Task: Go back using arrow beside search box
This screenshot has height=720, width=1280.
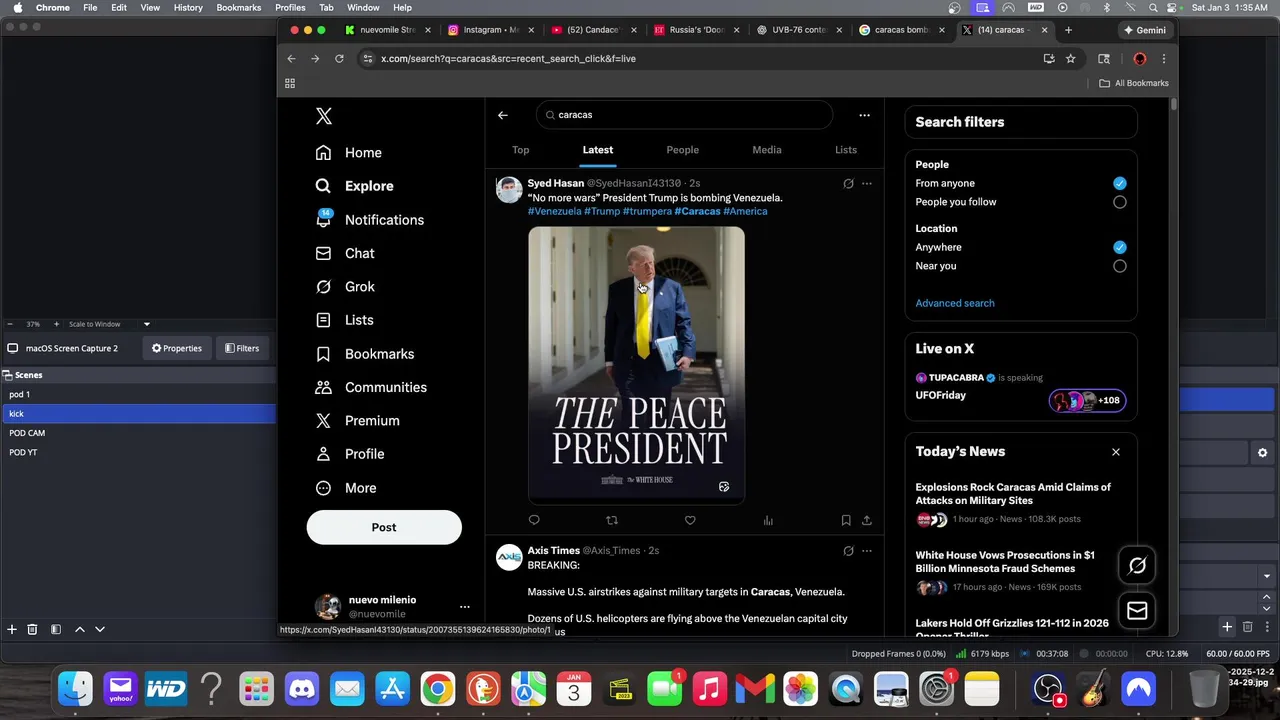Action: 503,115
